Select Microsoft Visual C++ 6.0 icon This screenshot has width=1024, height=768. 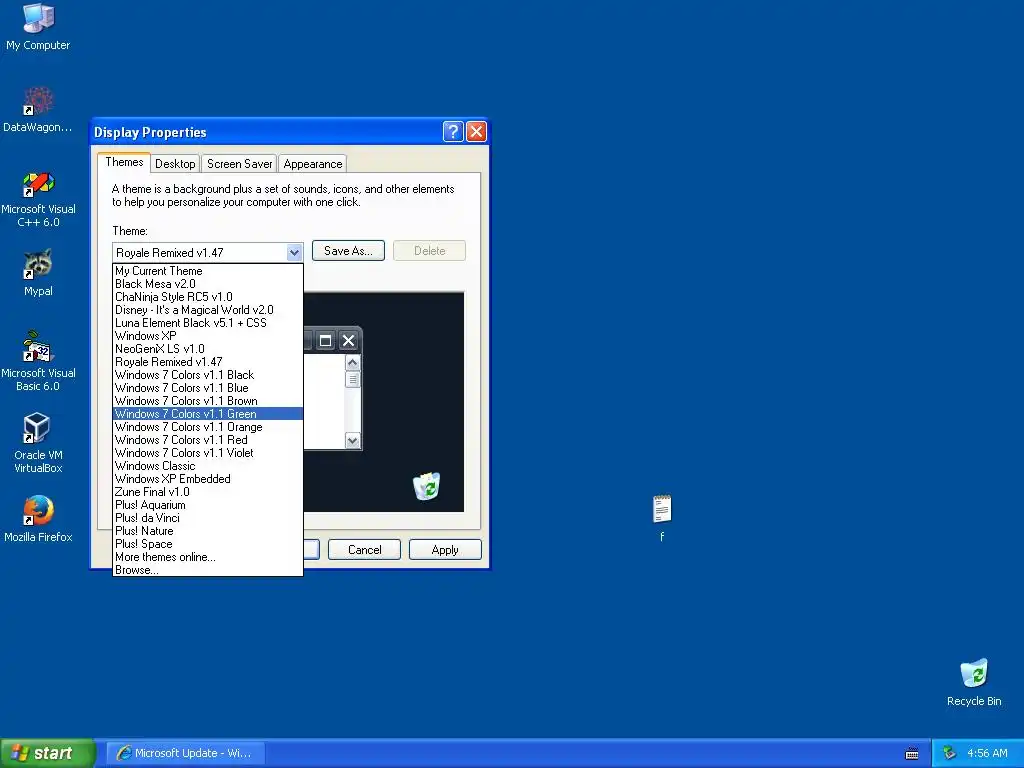pyautogui.click(x=38, y=199)
